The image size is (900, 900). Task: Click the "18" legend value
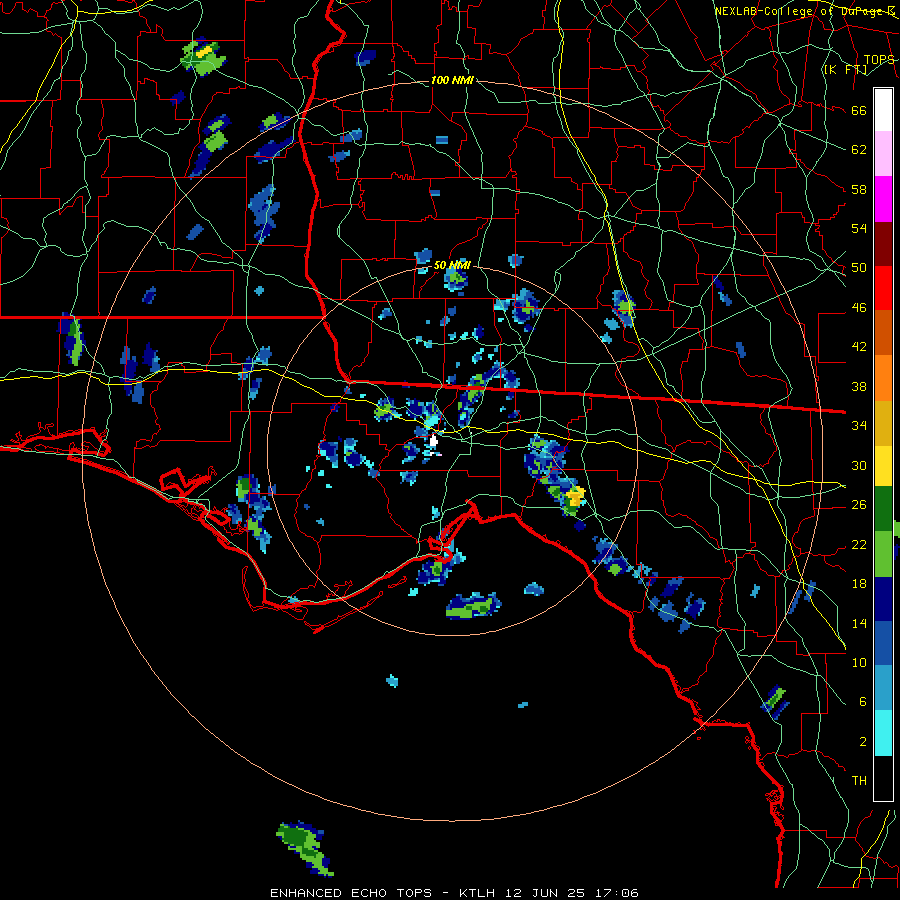coord(859,584)
